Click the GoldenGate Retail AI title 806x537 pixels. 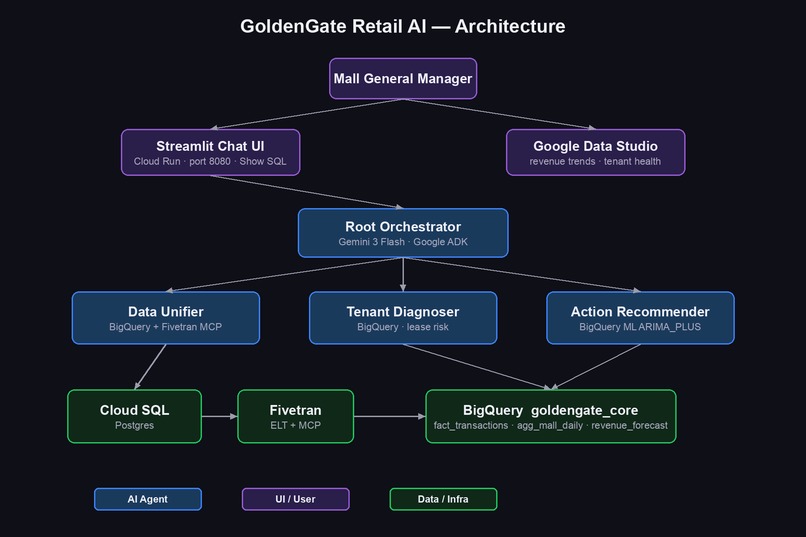coord(402,26)
